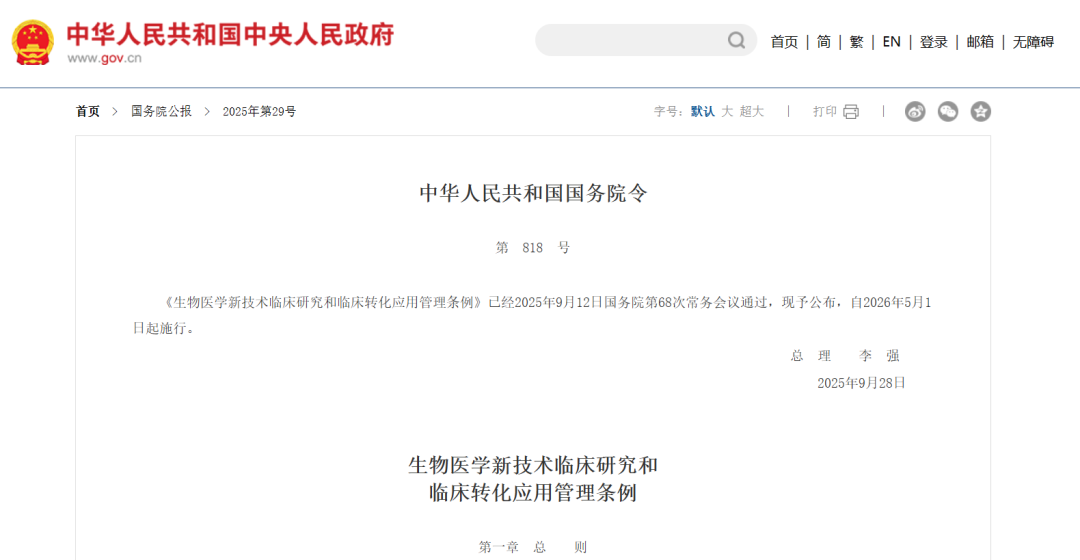The width and height of the screenshot is (1080, 560).
Task: Click into the search input field
Action: point(630,41)
